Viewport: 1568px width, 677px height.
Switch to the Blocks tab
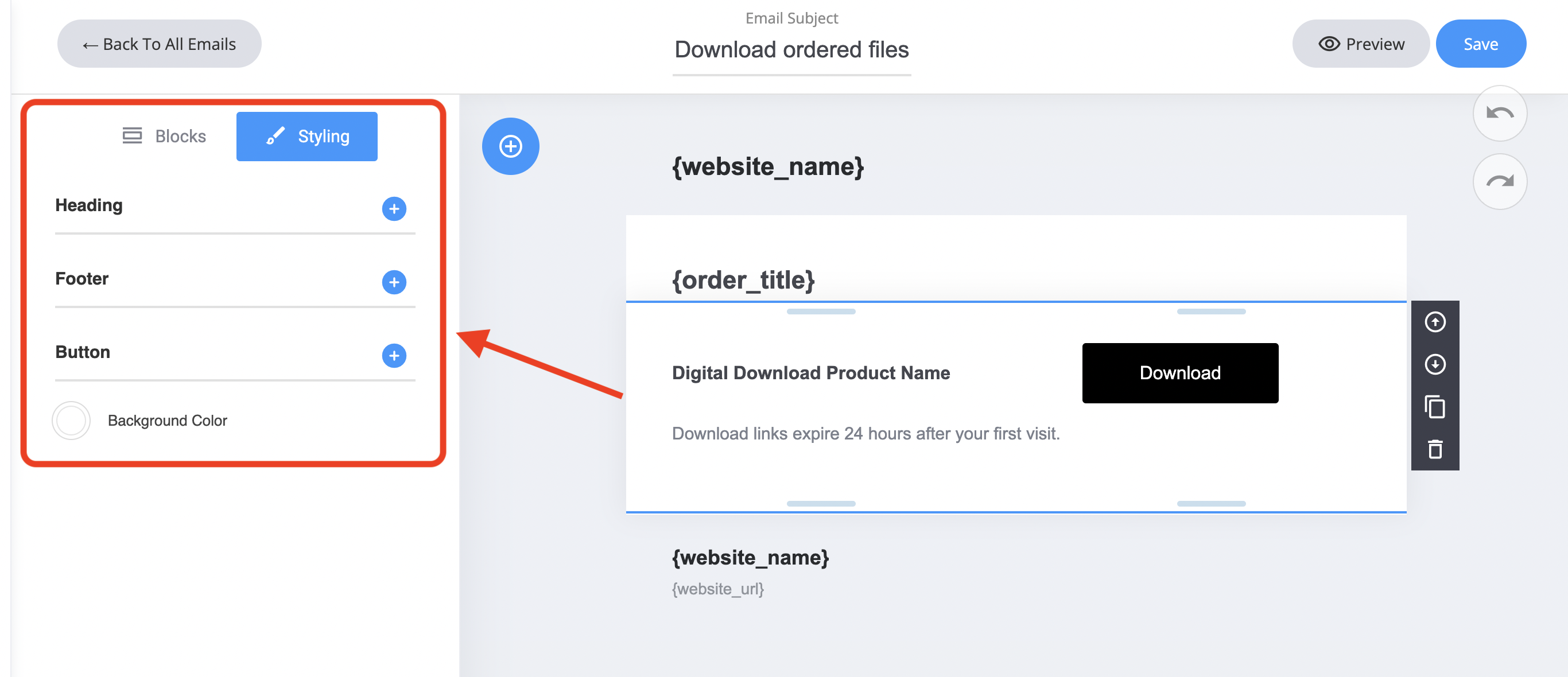point(164,136)
